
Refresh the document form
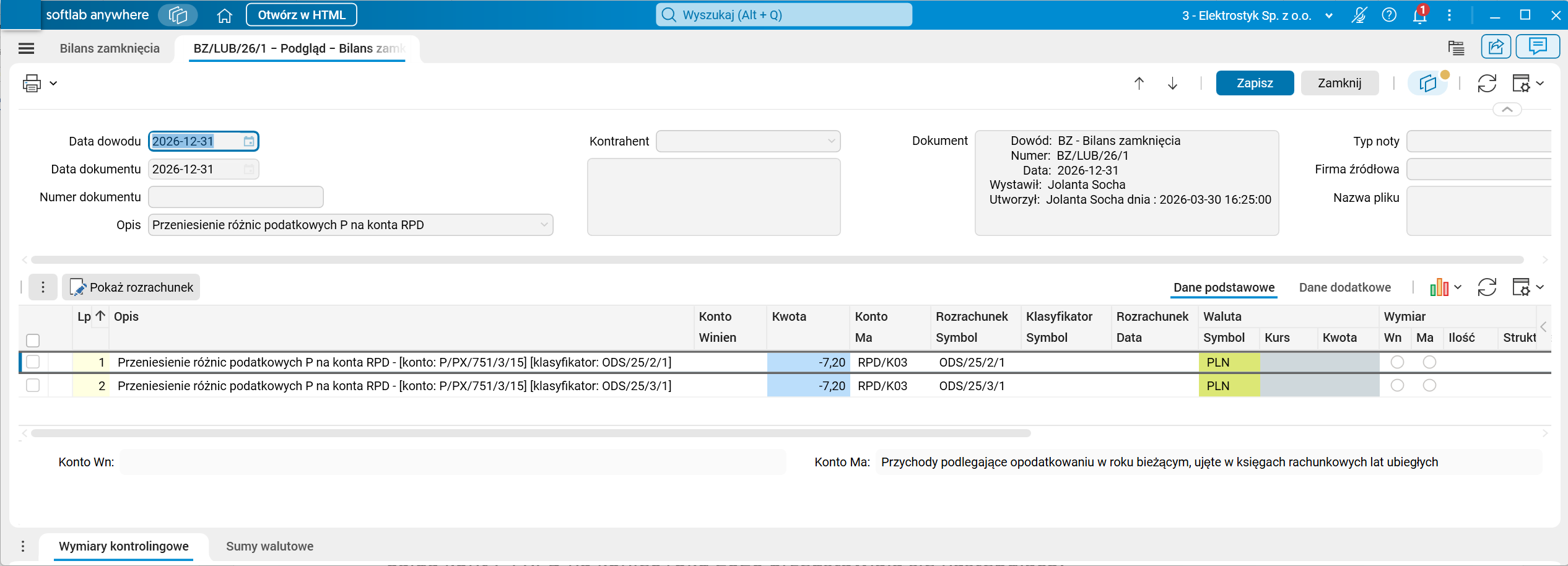pyautogui.click(x=1487, y=83)
